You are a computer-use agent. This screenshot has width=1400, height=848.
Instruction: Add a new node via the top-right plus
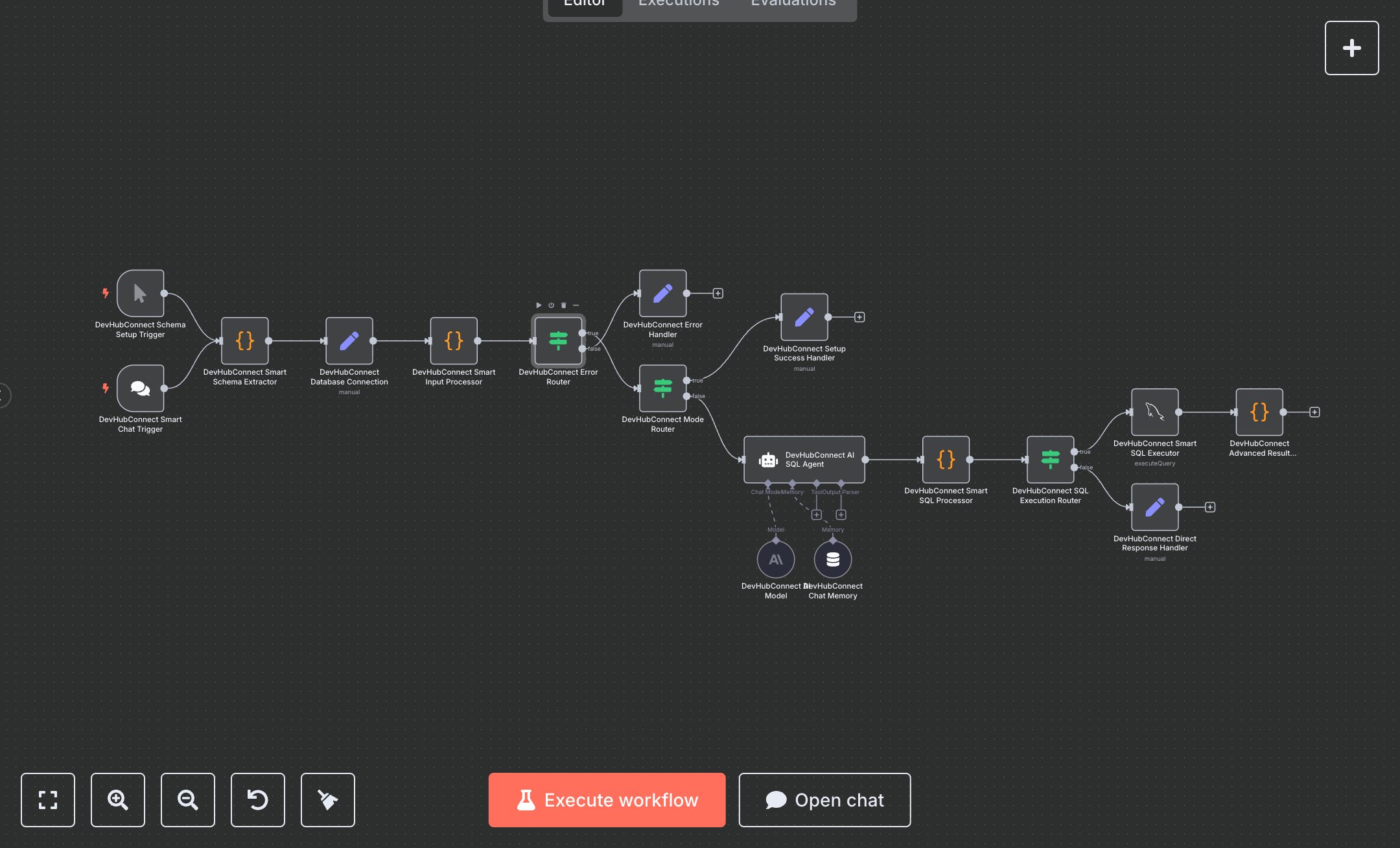coord(1351,47)
